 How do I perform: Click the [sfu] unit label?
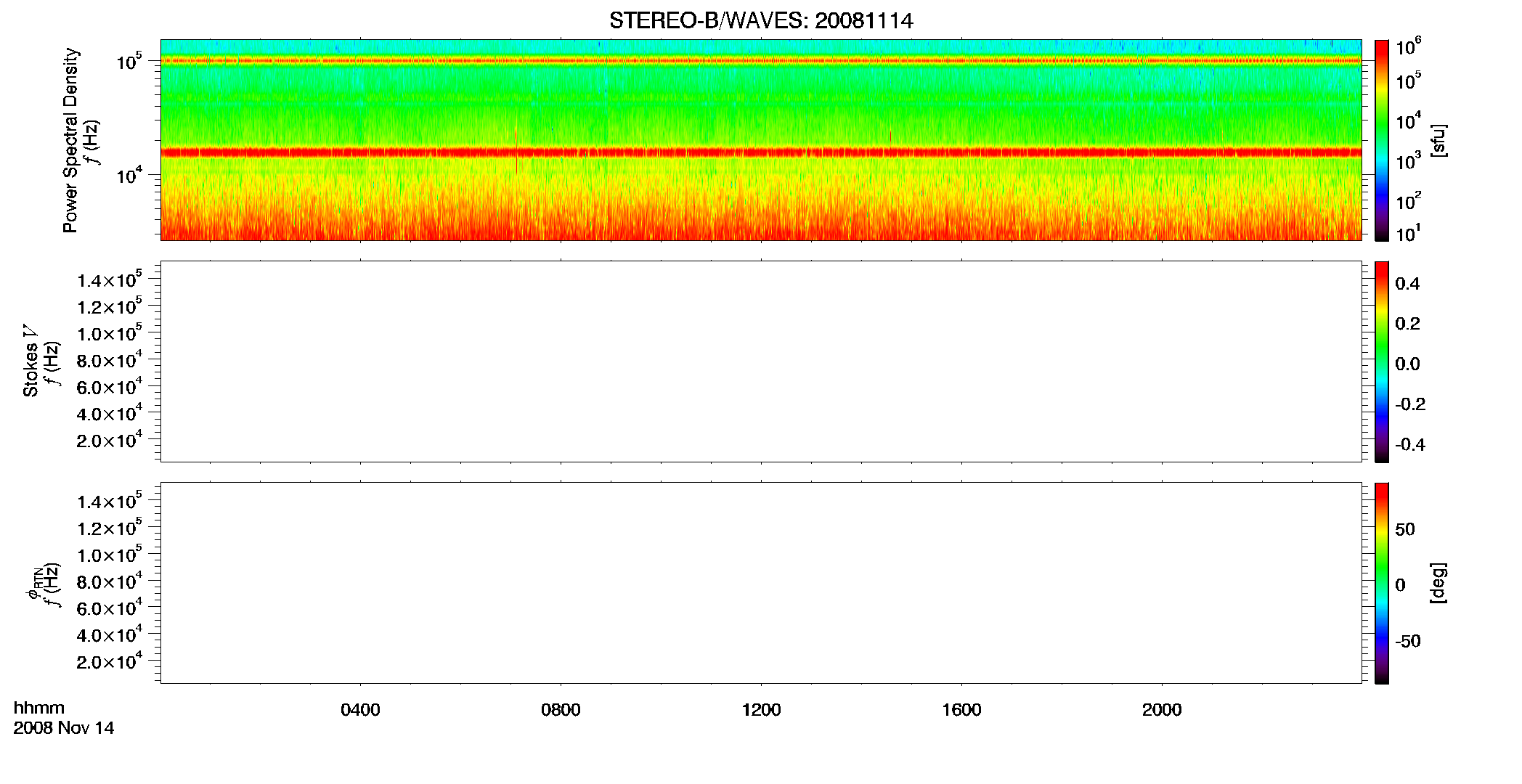click(x=1438, y=140)
